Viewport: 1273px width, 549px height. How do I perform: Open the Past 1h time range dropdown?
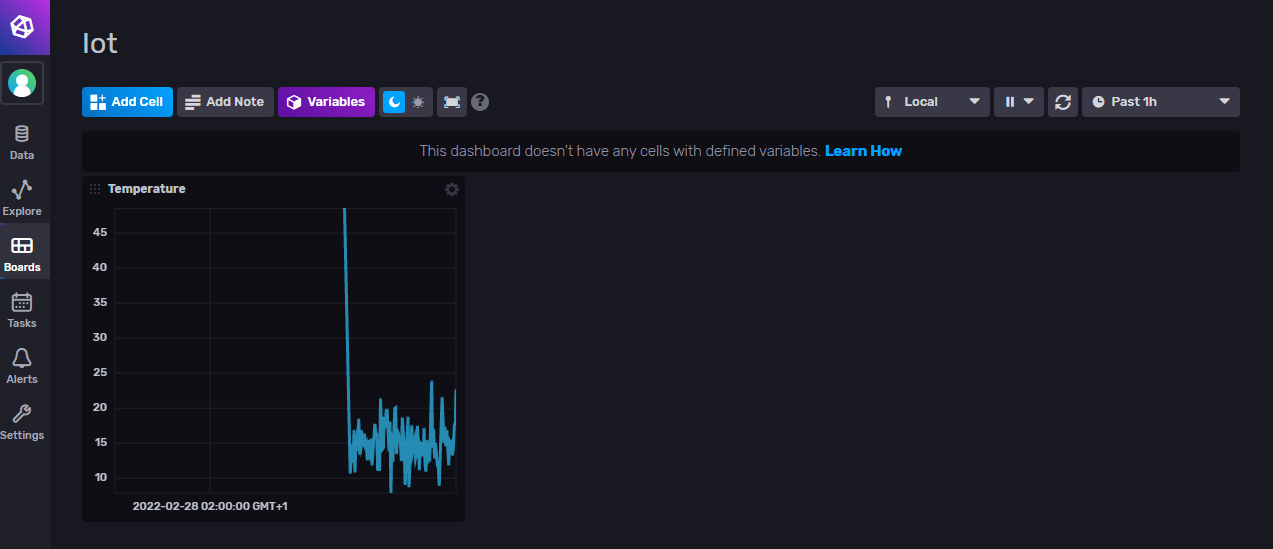pos(1161,102)
